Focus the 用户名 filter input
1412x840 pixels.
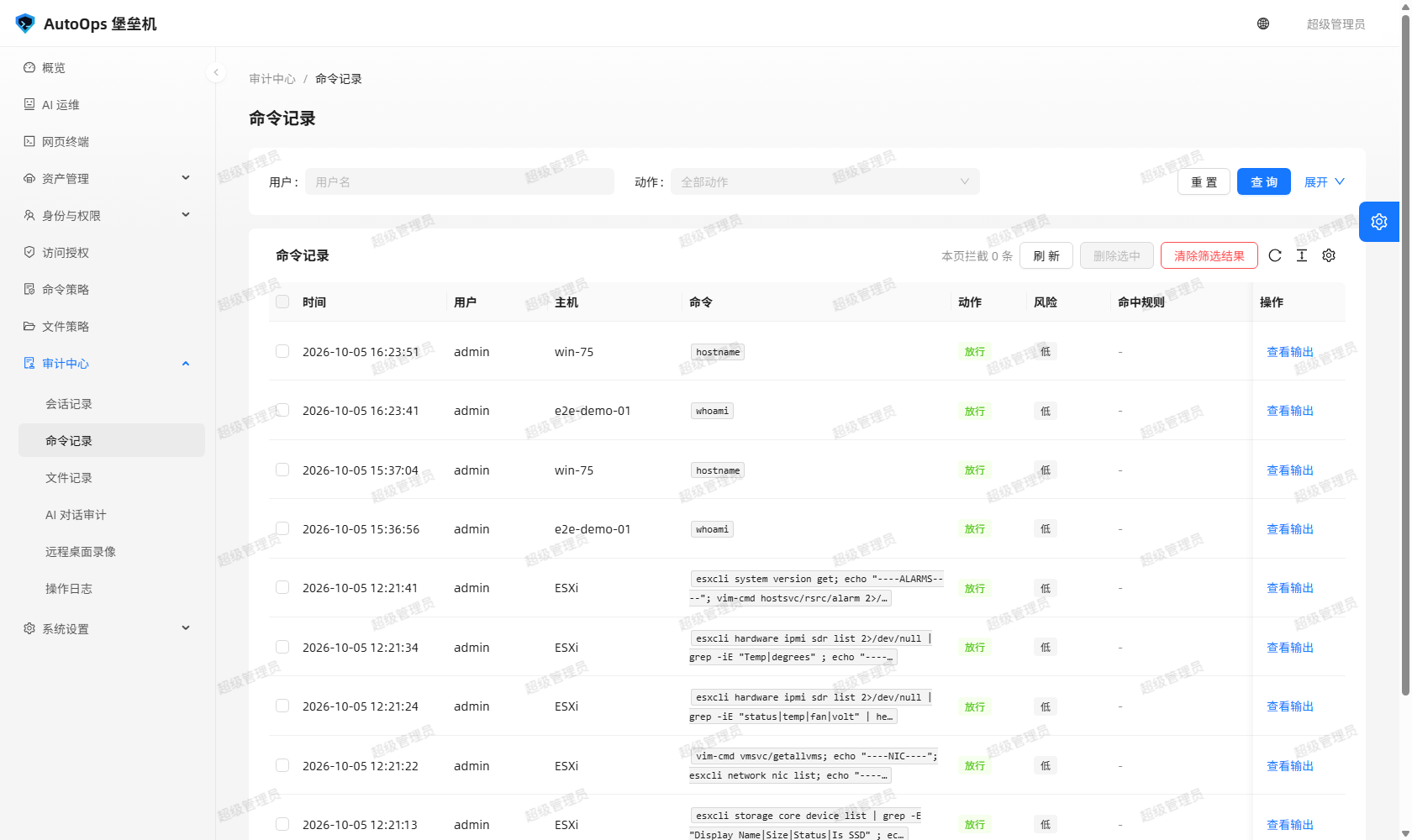(460, 181)
